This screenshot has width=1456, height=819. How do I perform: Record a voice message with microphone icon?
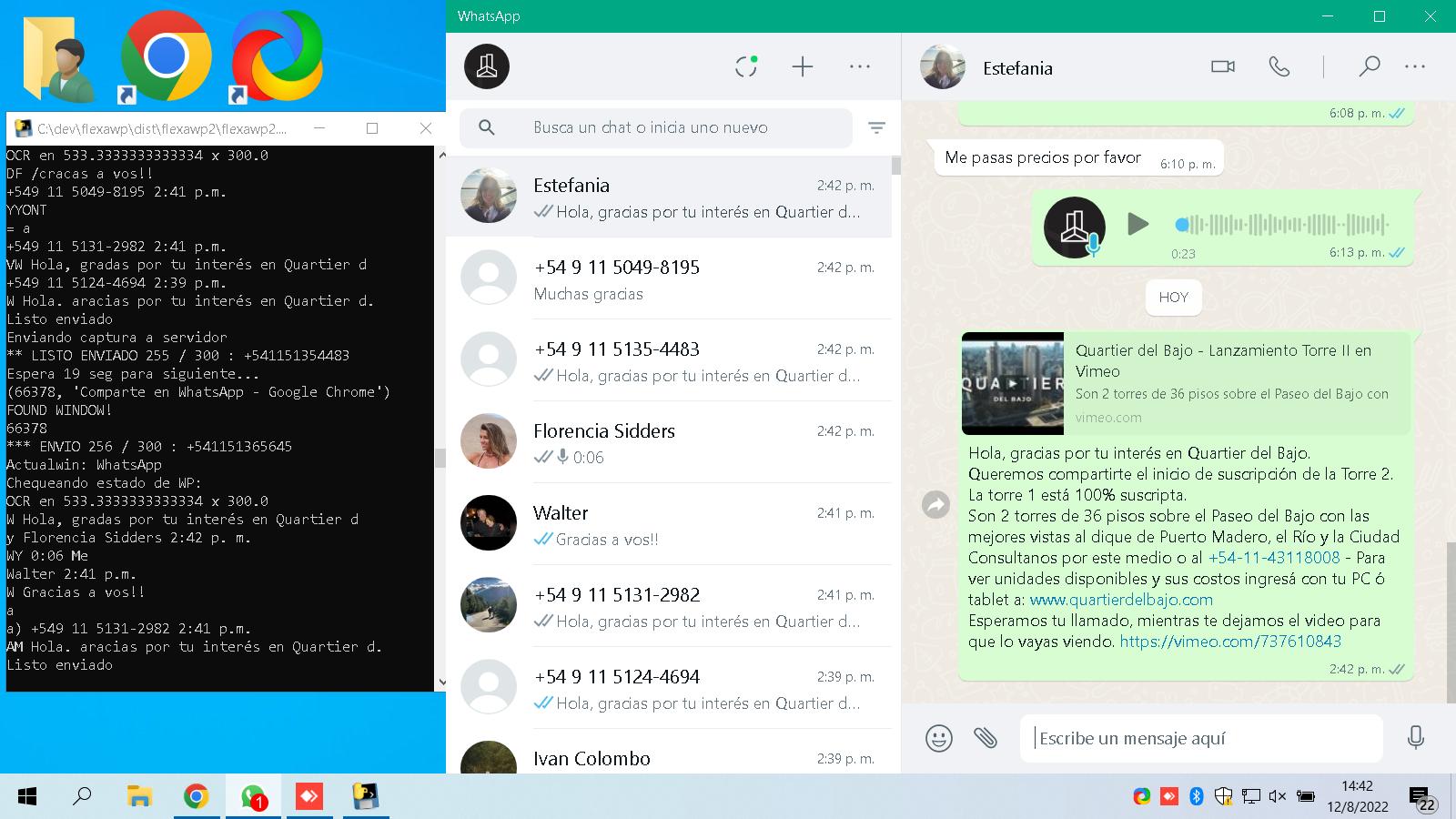1416,738
